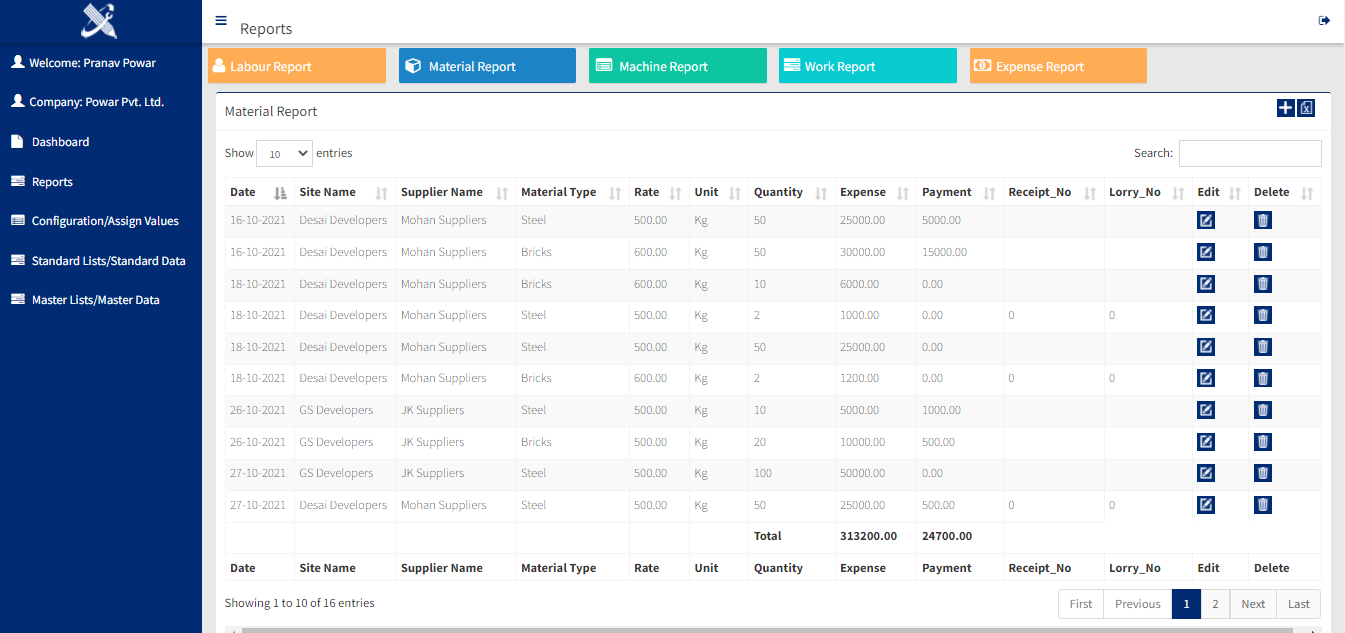1345x633 pixels.
Task: Sort table by Lorry_No column
Action: (1148, 192)
